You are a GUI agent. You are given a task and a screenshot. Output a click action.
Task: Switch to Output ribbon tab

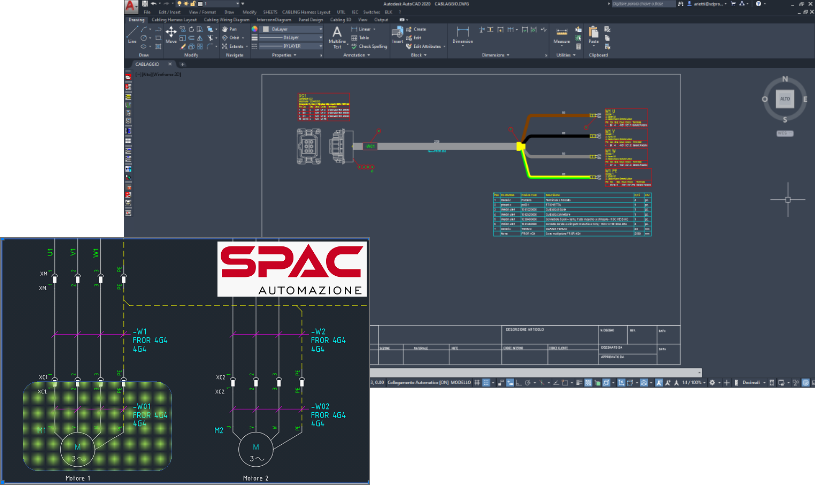click(x=381, y=20)
